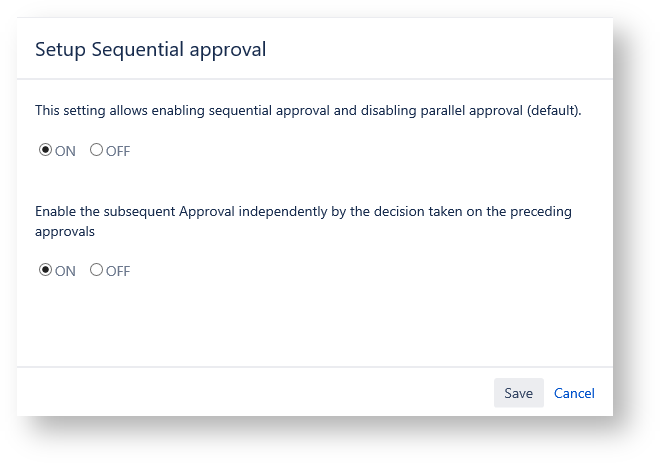Click the word "approvals" on the wrapped line

coord(65,230)
